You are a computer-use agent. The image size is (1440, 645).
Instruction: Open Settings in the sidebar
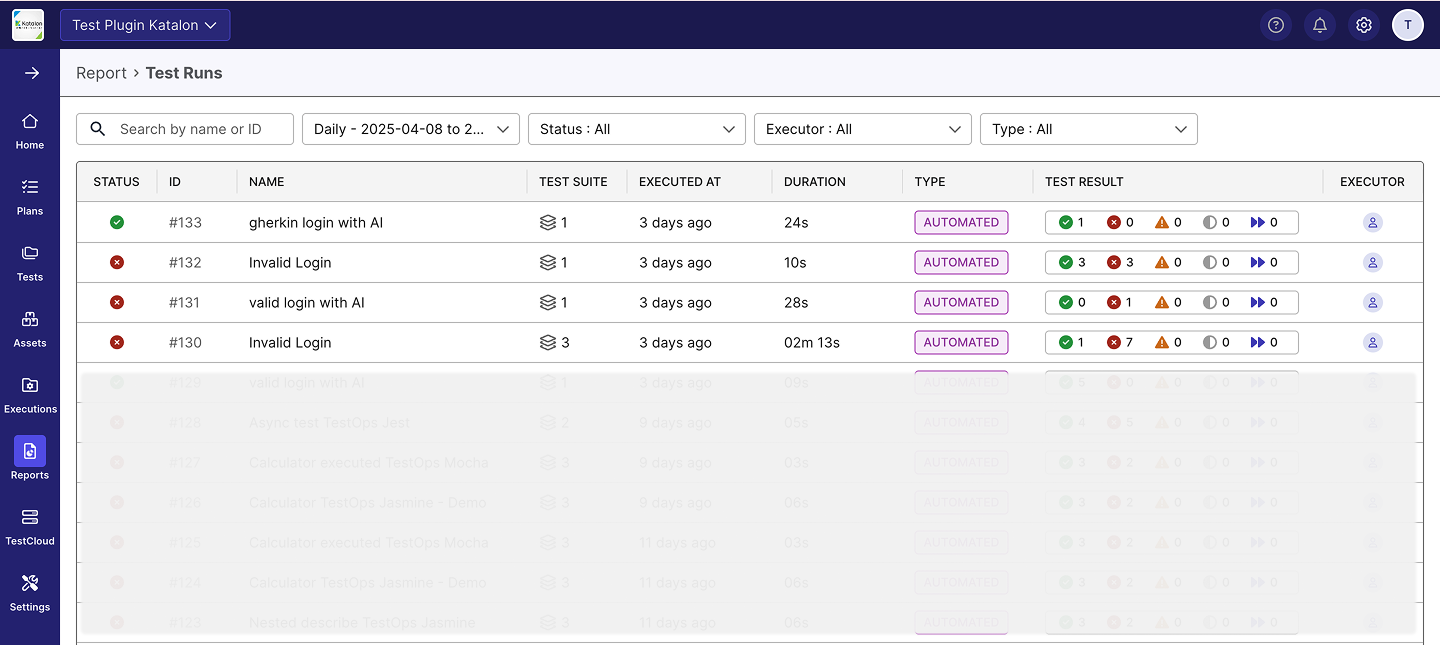[30, 593]
